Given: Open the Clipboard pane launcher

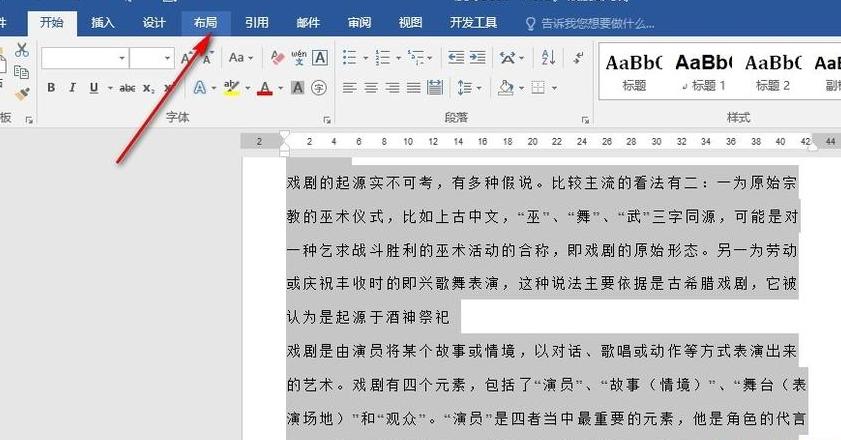Looking at the screenshot, I should coord(29,120).
